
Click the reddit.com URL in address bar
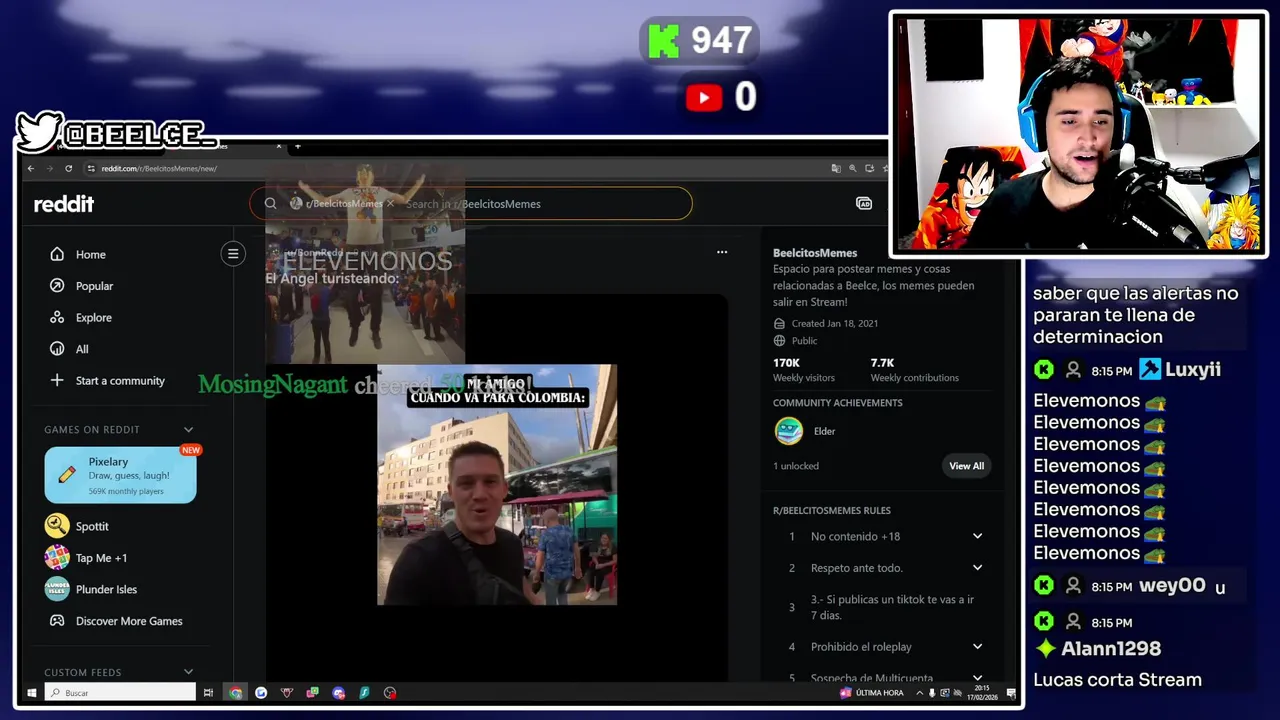159,169
